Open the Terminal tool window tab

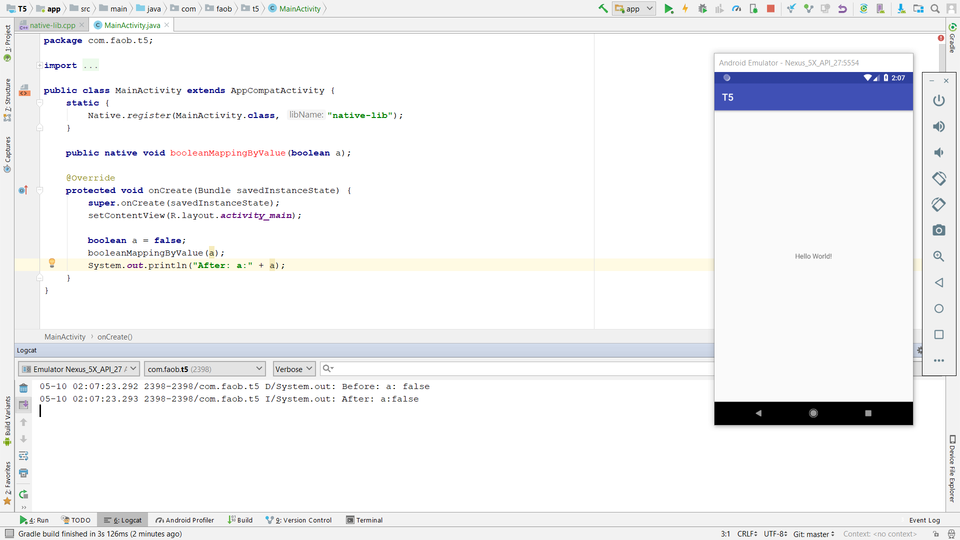(x=364, y=520)
